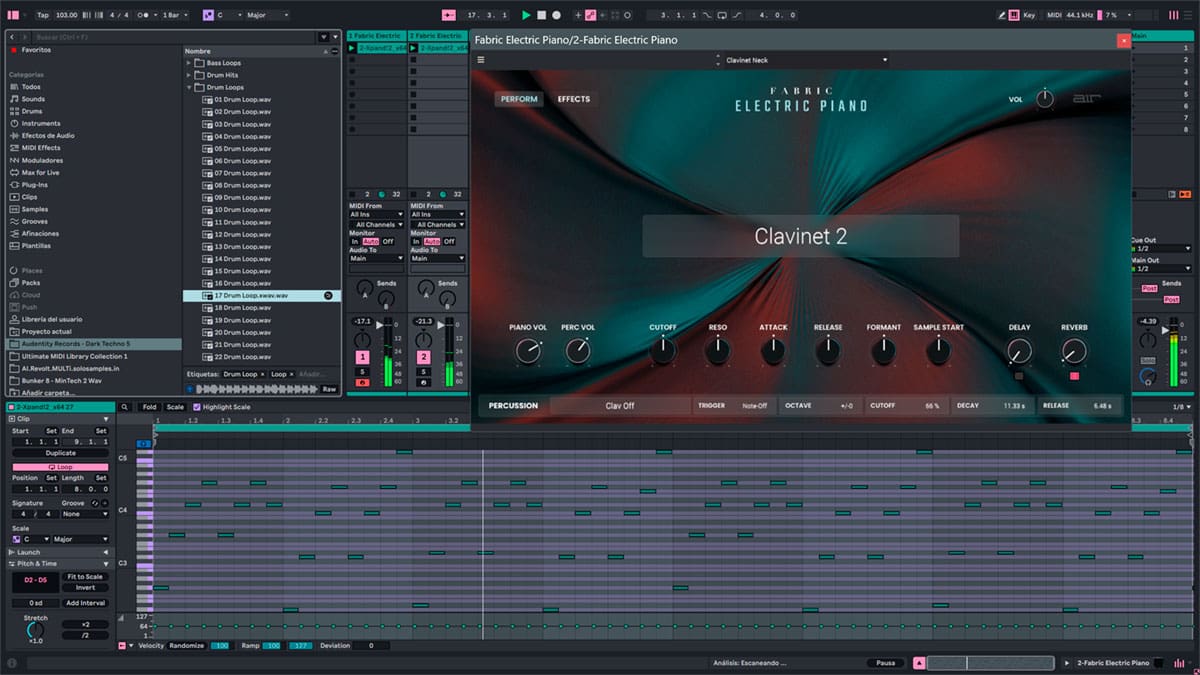Open the Afinaciones category
The height and width of the screenshot is (675, 1200).
coord(40,233)
